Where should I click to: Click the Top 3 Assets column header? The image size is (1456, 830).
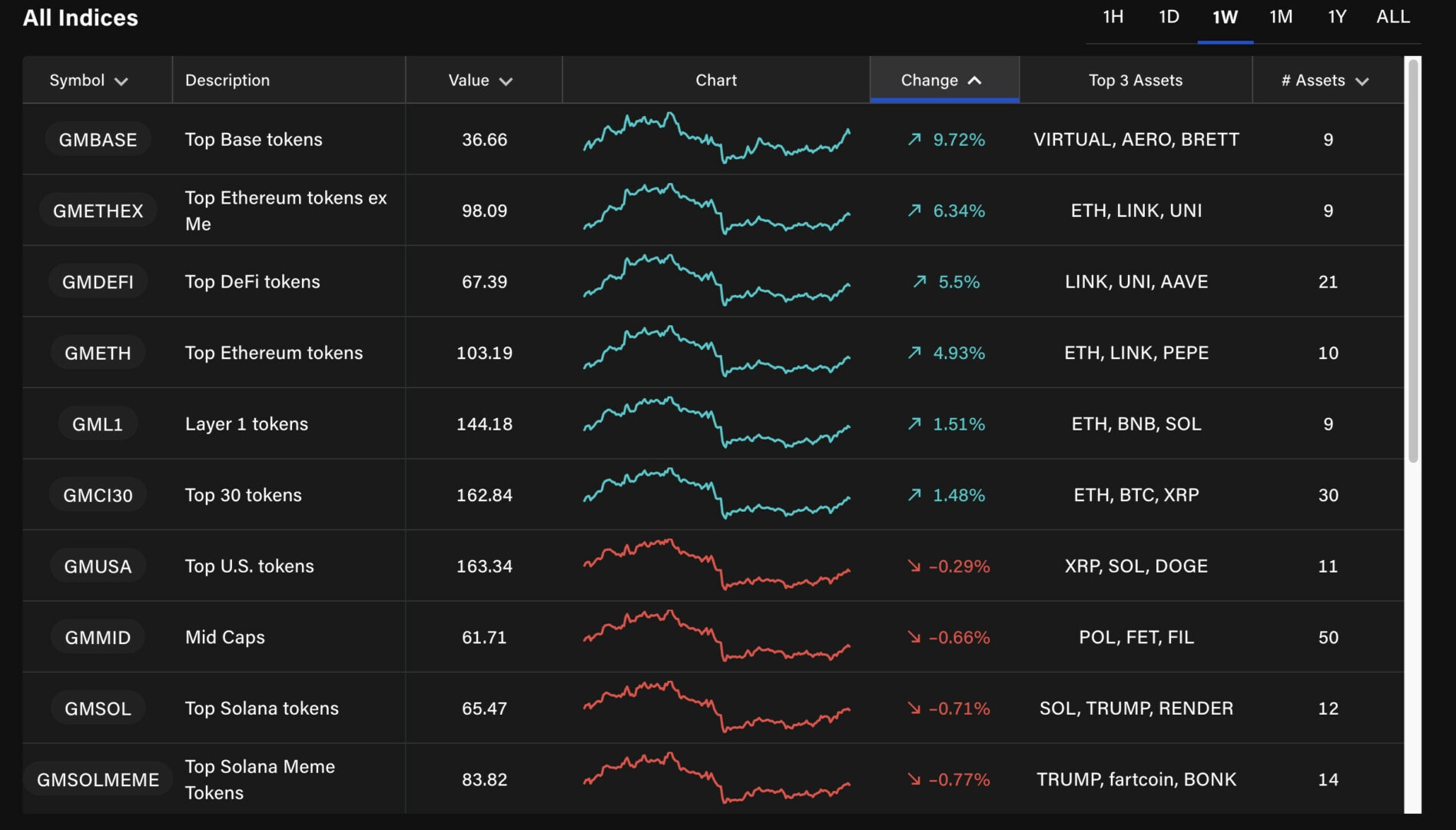1135,80
